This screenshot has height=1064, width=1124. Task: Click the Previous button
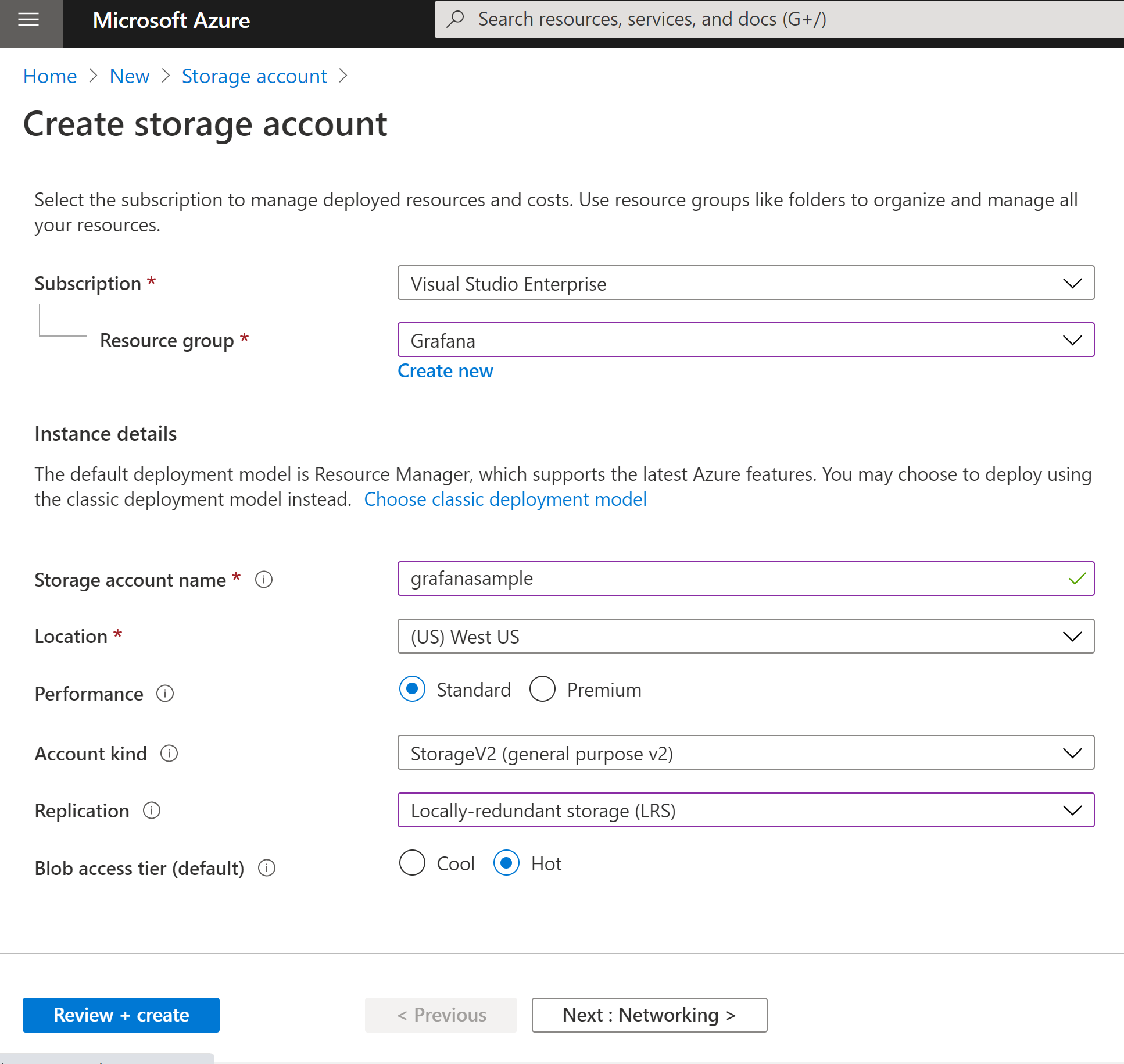click(441, 1015)
